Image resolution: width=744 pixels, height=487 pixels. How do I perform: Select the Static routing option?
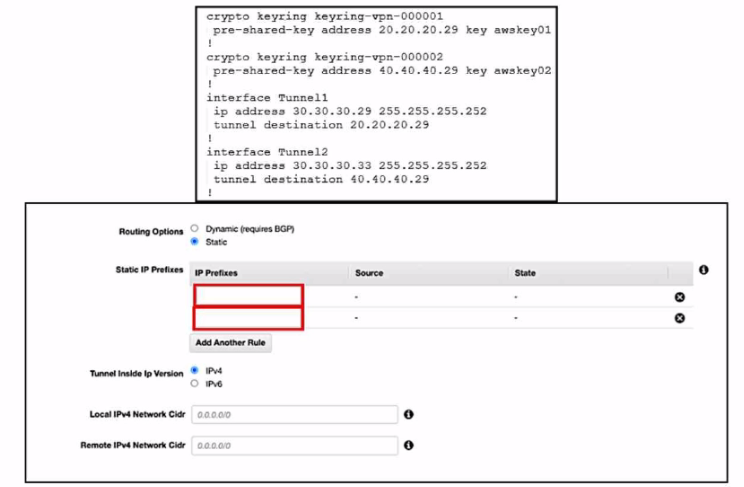tap(194, 241)
